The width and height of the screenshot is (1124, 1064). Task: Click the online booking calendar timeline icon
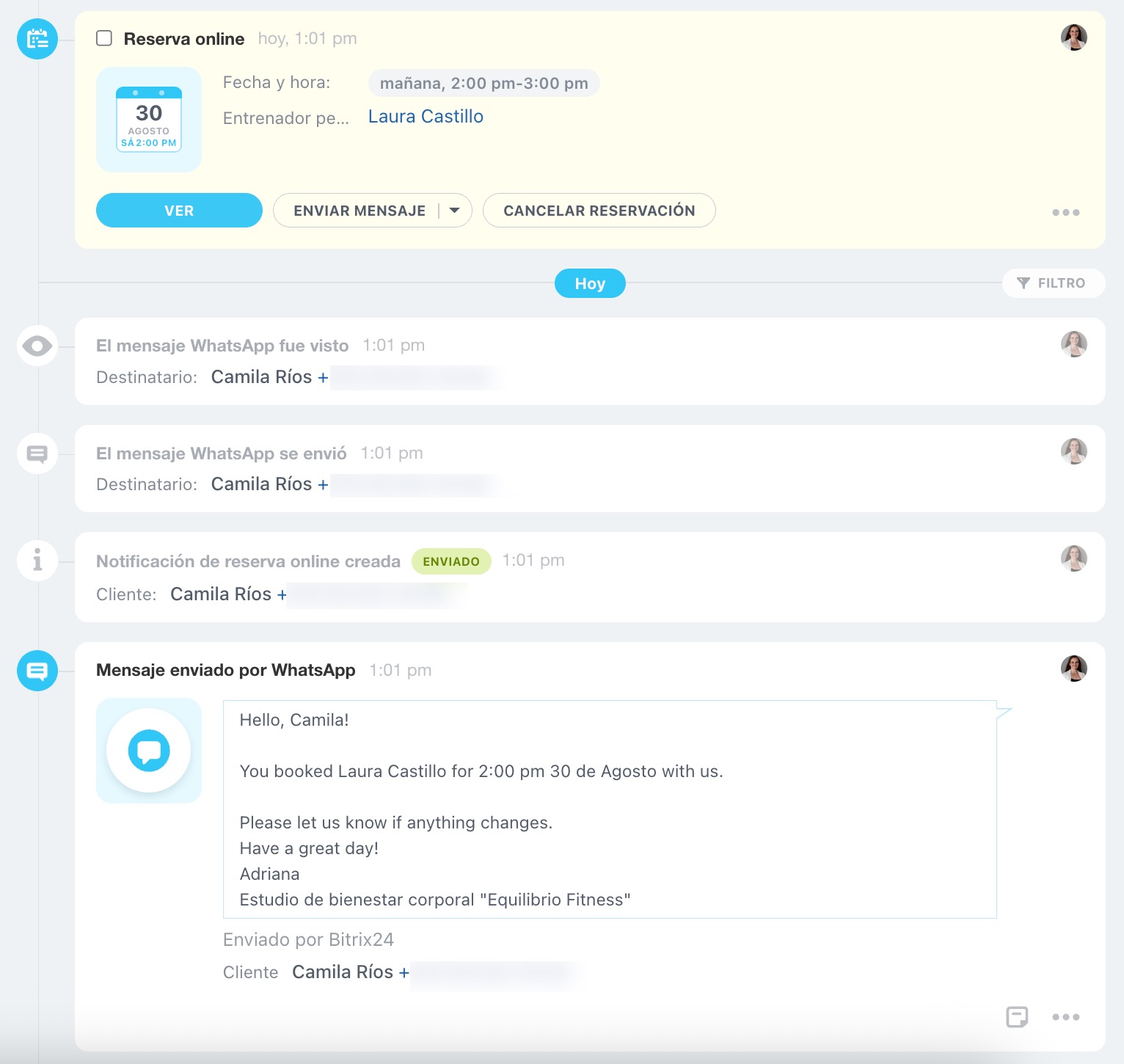click(x=37, y=39)
